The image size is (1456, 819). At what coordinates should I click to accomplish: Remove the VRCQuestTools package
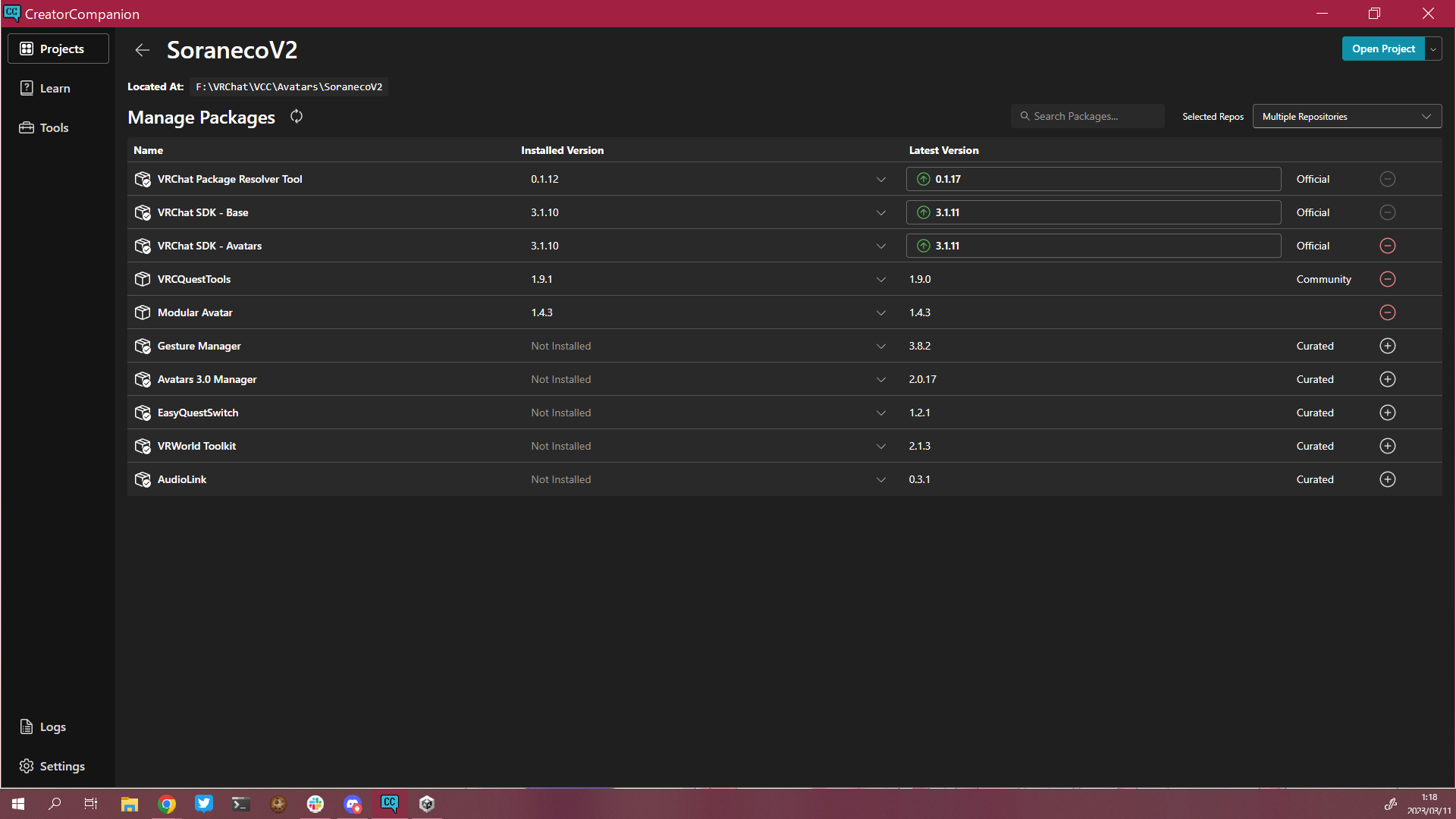pyautogui.click(x=1387, y=279)
